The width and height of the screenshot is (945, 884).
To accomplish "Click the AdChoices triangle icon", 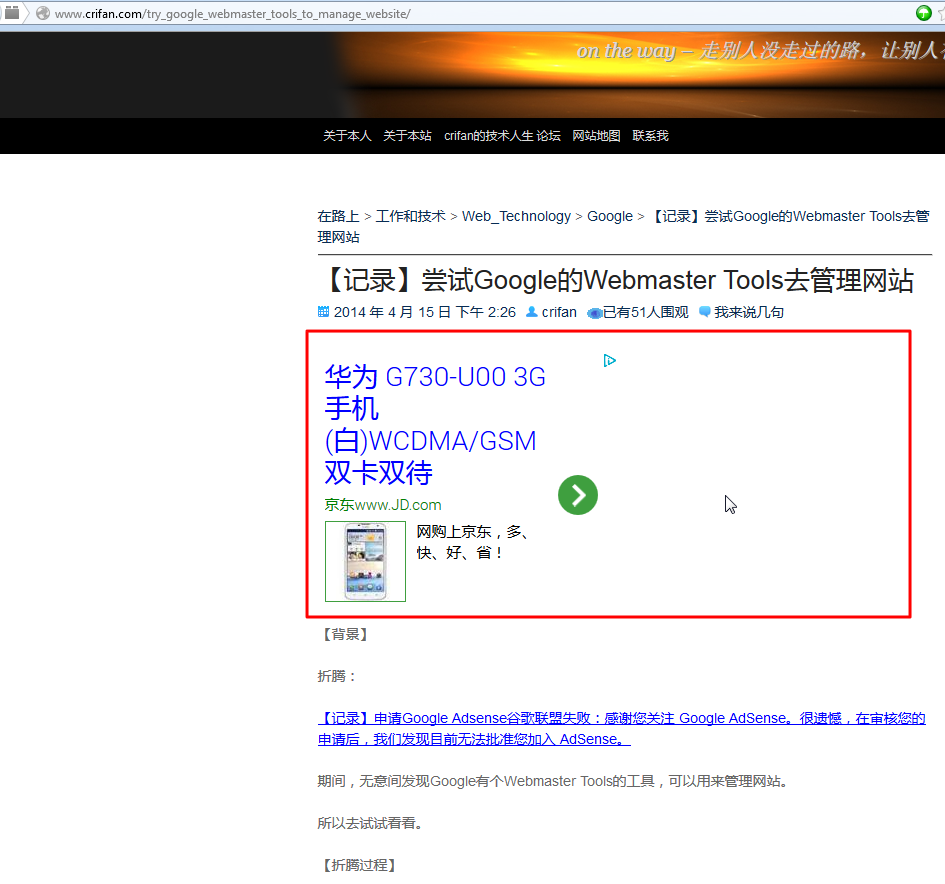I will [609, 360].
